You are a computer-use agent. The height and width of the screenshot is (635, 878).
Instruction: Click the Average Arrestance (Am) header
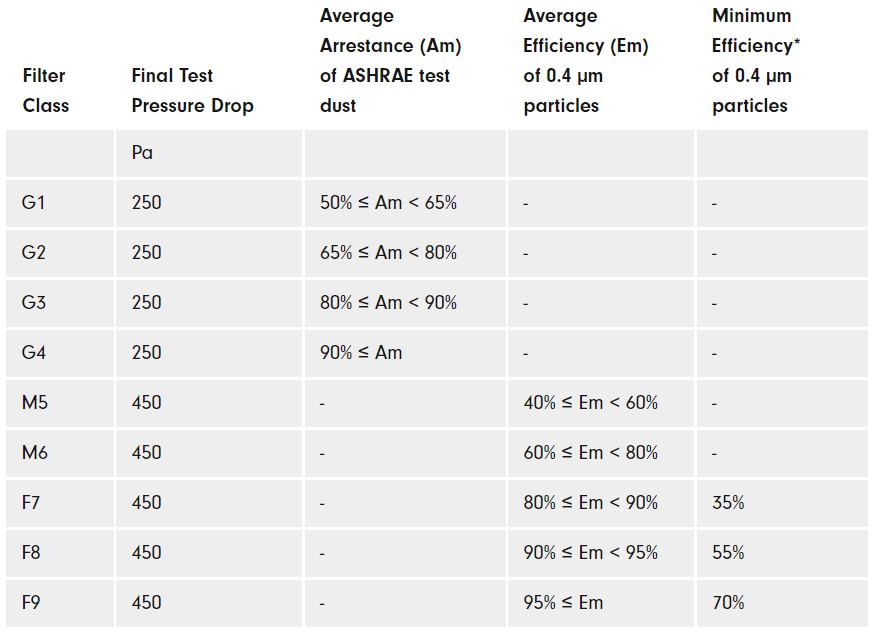click(x=390, y=60)
